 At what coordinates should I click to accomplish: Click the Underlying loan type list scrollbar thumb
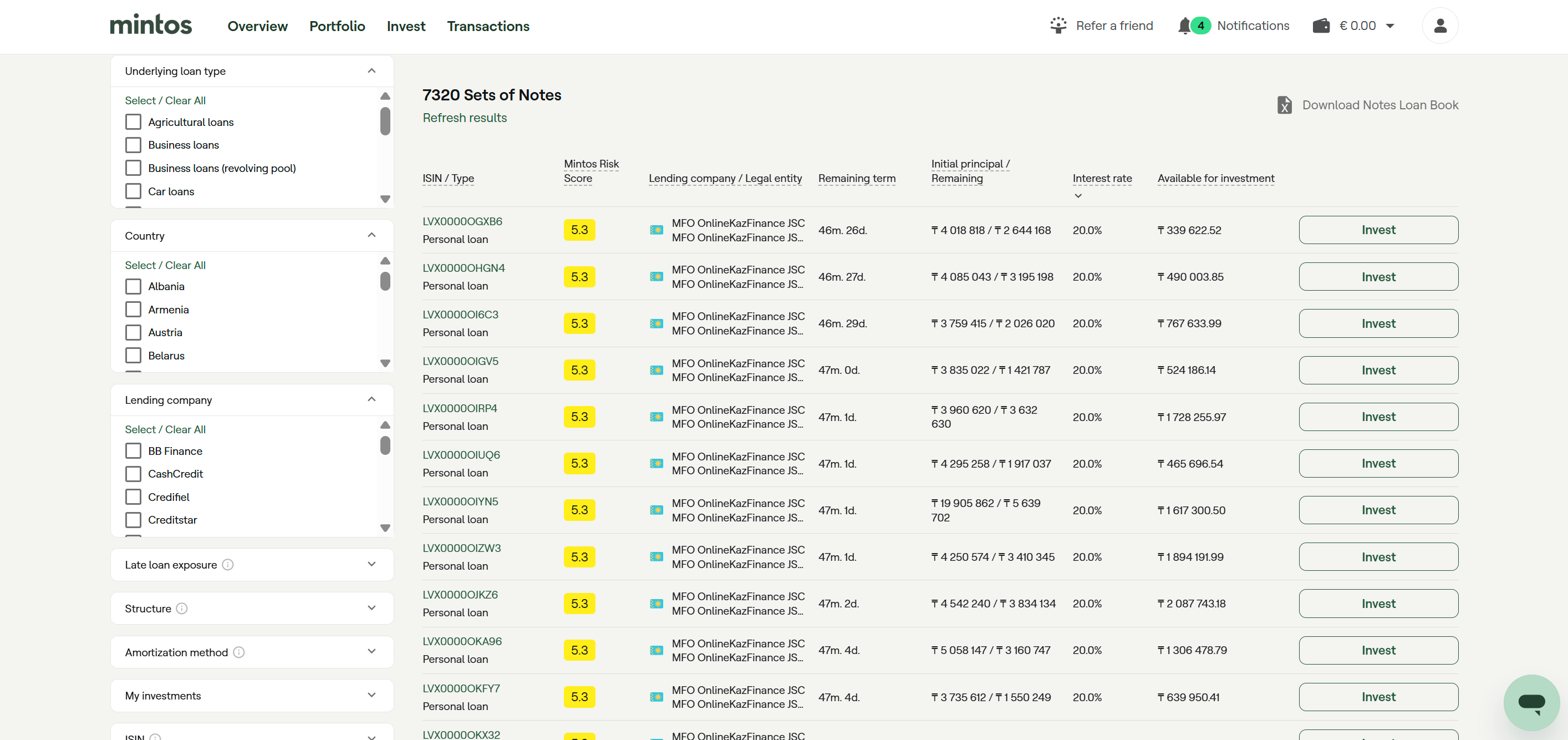(385, 120)
